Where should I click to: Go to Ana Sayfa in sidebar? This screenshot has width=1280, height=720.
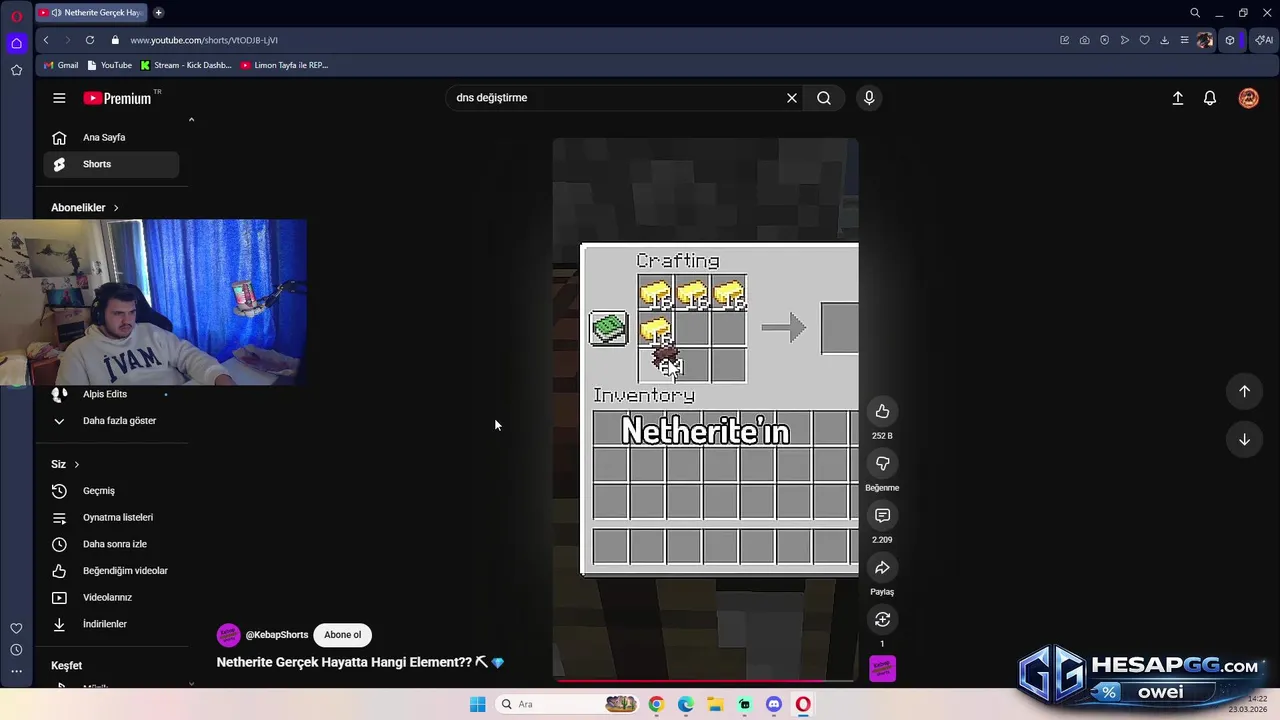[111, 138]
